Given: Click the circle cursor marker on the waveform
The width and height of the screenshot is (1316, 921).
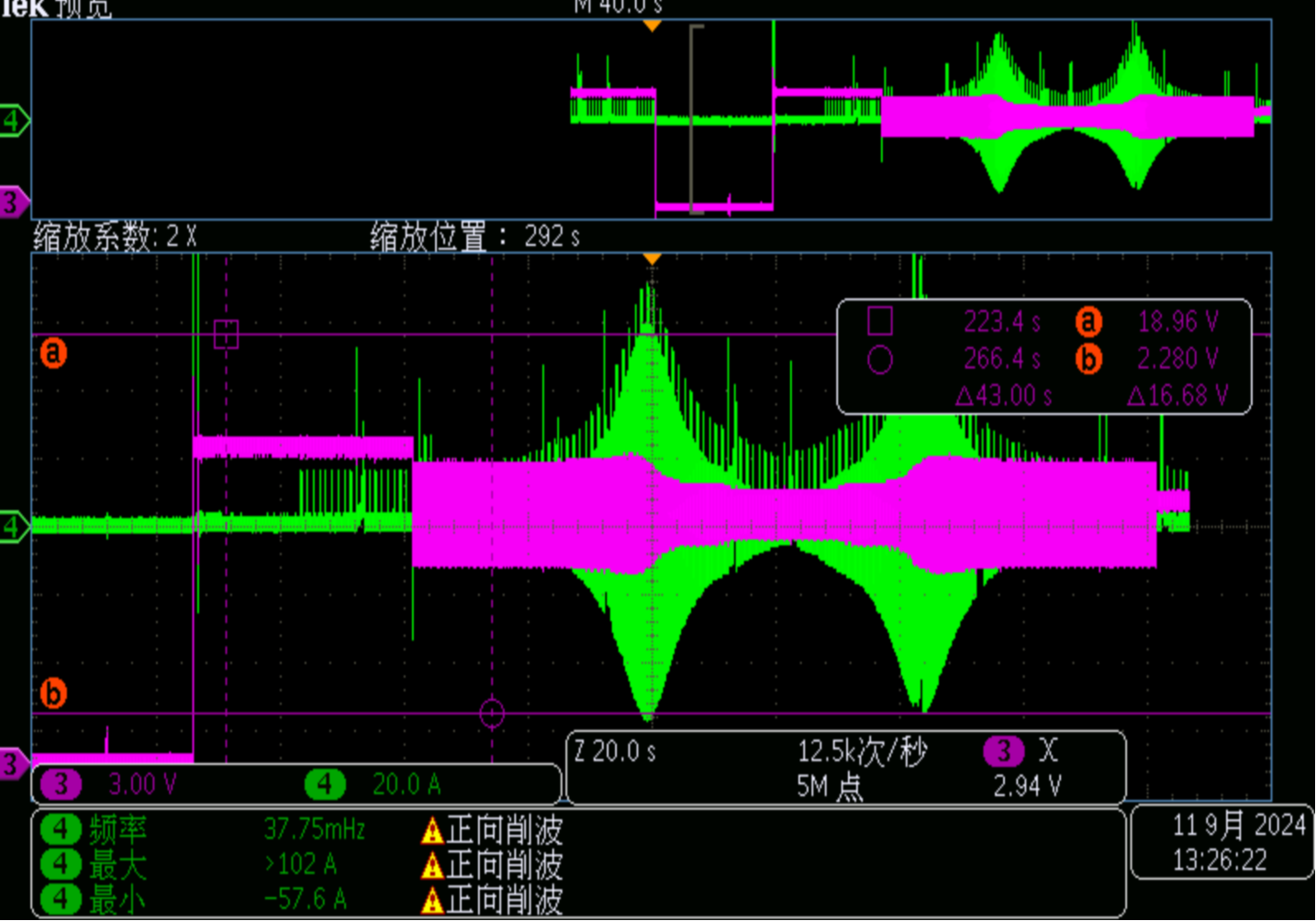Looking at the screenshot, I should click(x=492, y=713).
